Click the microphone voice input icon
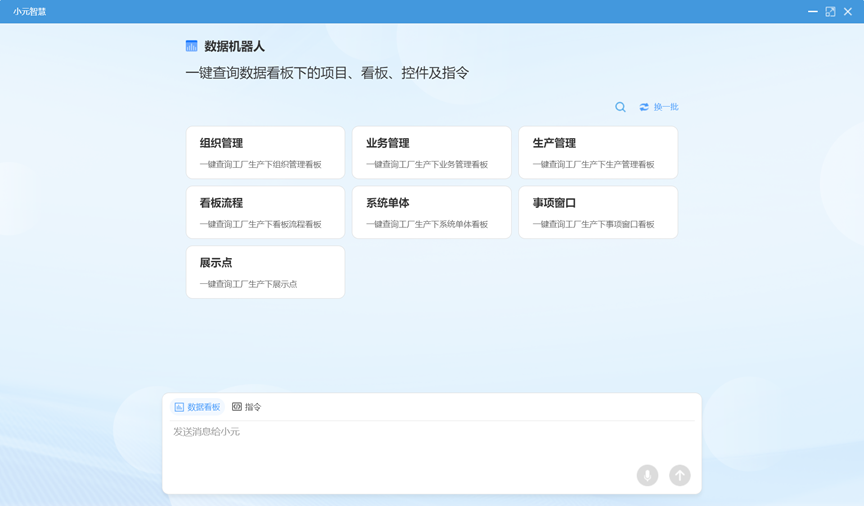 pos(647,475)
